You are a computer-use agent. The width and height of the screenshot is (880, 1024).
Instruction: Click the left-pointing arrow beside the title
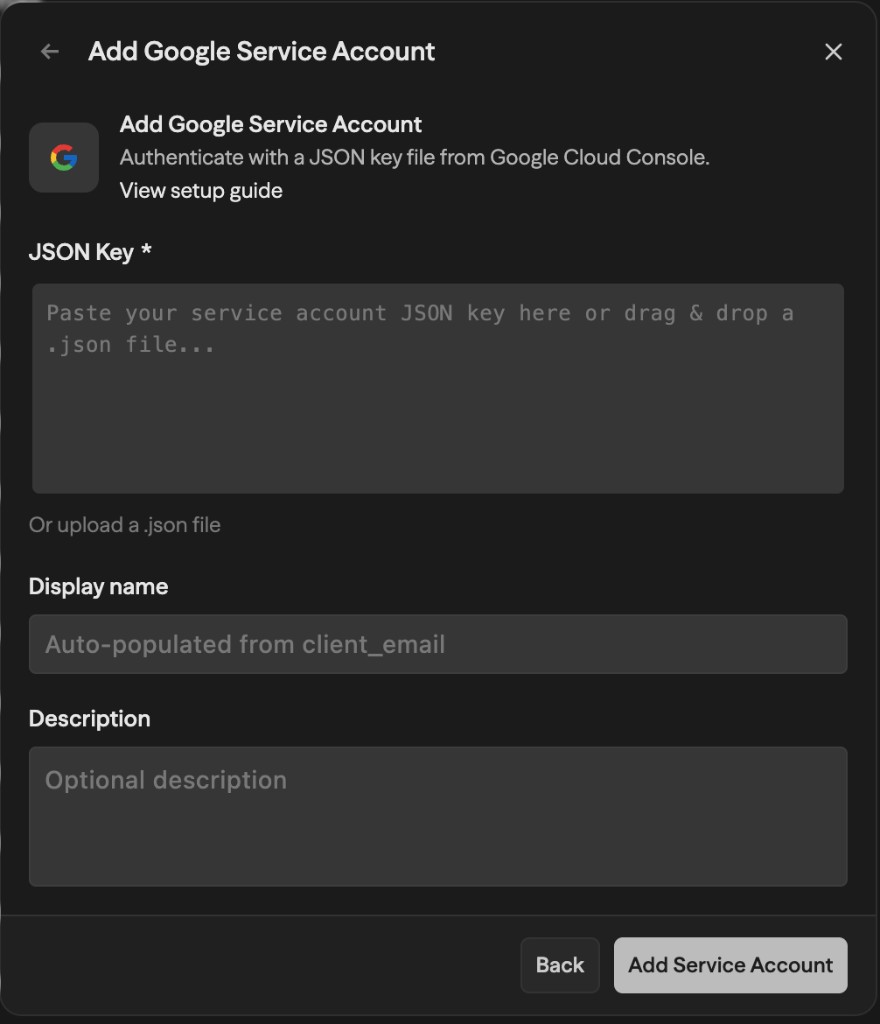[48, 51]
